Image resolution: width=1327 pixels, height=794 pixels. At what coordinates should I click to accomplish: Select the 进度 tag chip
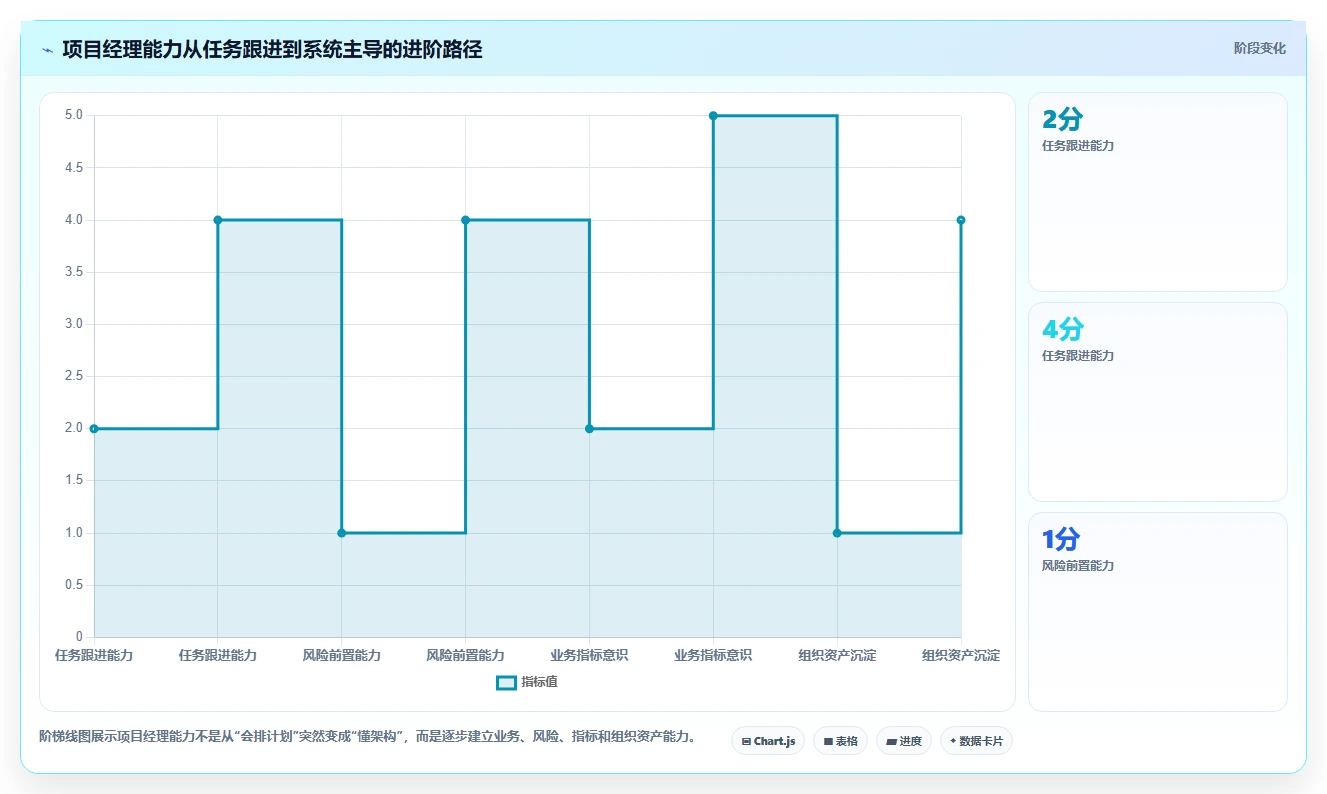click(x=904, y=741)
